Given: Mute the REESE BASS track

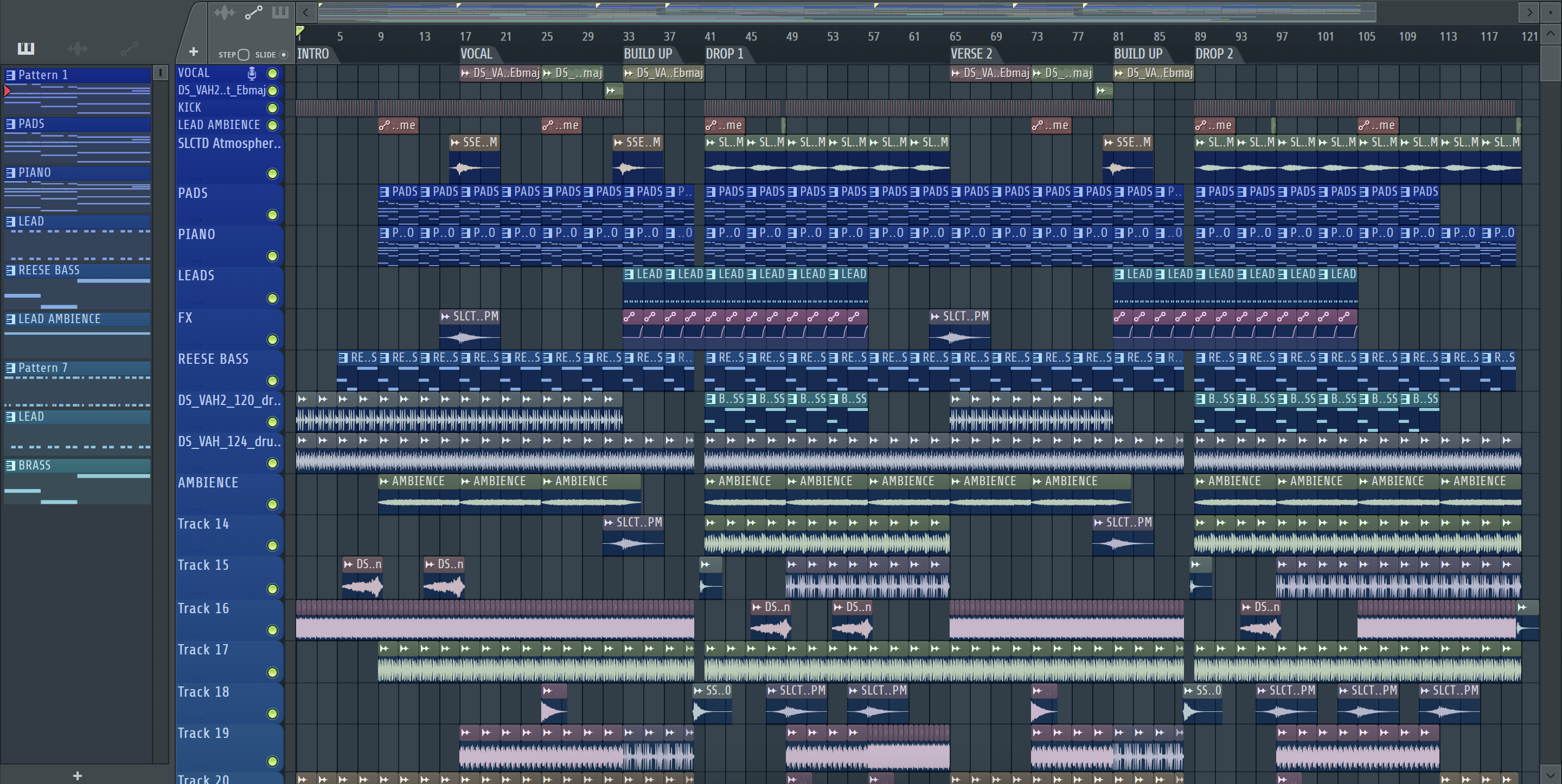Looking at the screenshot, I should (x=273, y=381).
